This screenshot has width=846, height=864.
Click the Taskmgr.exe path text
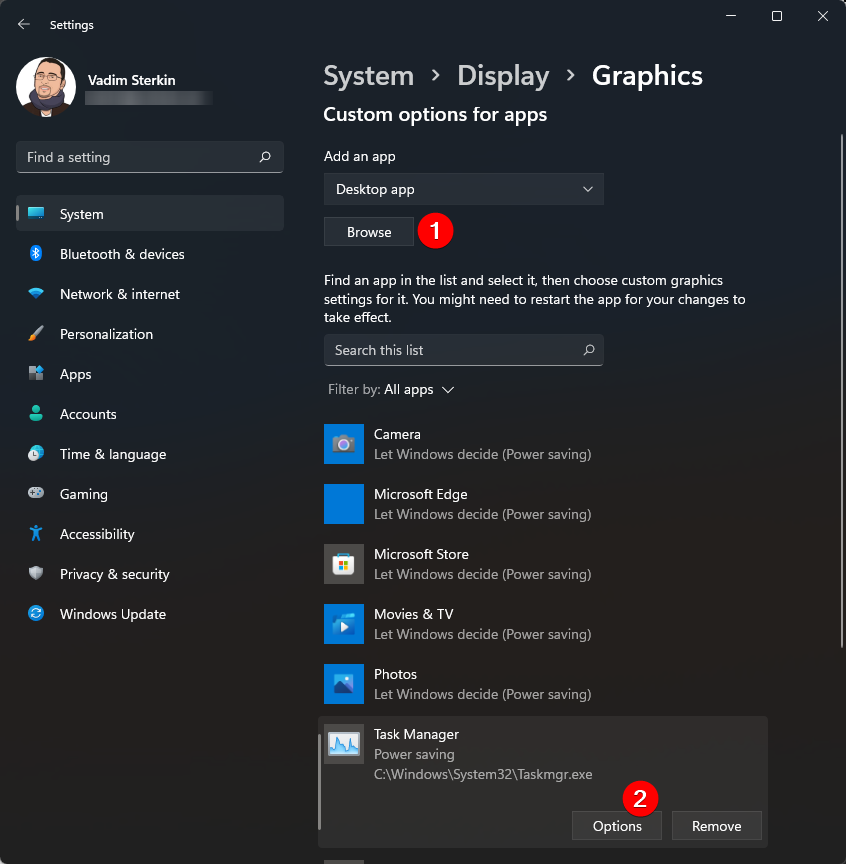(483, 774)
